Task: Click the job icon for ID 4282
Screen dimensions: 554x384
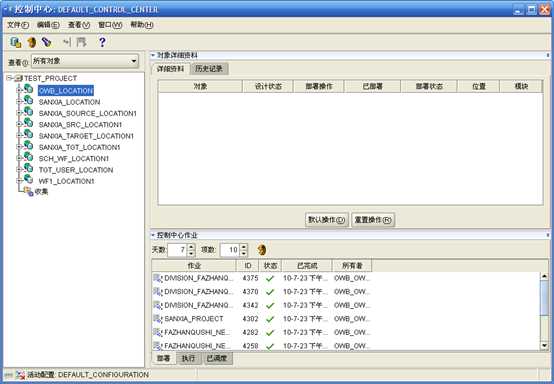Action: tap(157, 332)
